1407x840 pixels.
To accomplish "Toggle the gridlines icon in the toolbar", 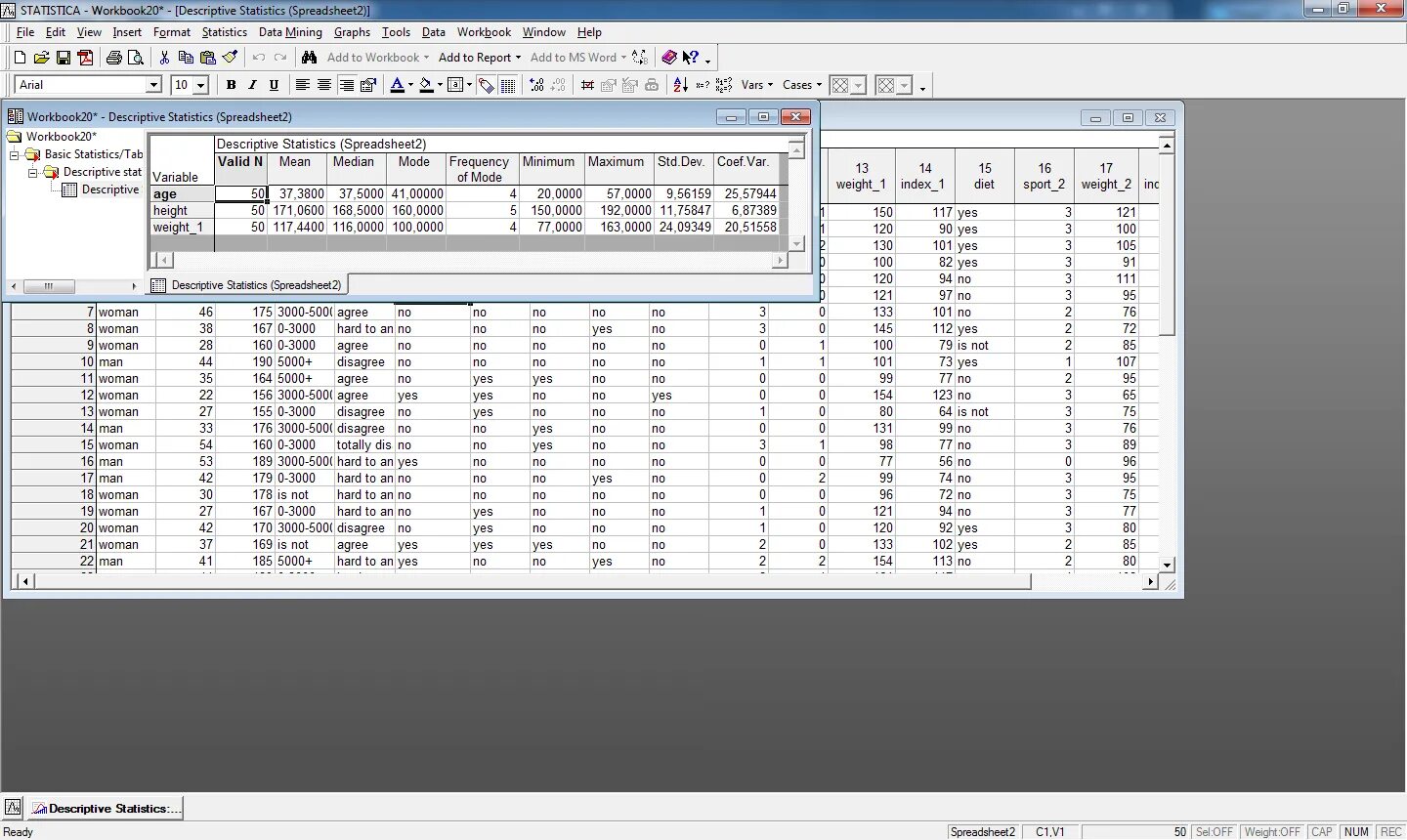I will pyautogui.click(x=508, y=85).
